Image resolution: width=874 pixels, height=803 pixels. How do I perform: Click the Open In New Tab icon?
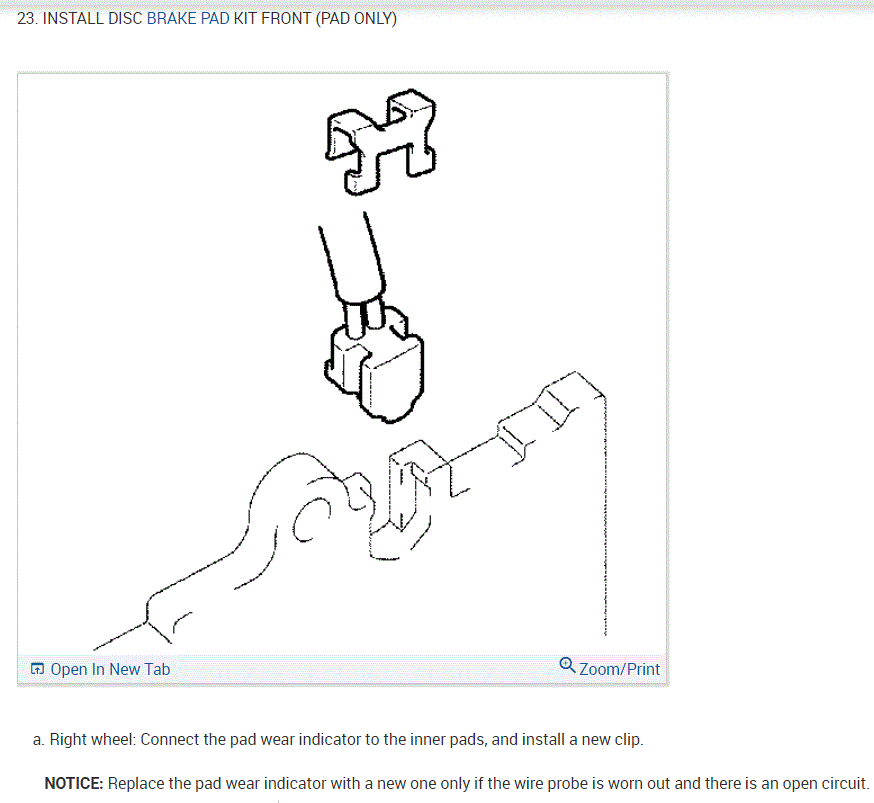(x=37, y=669)
